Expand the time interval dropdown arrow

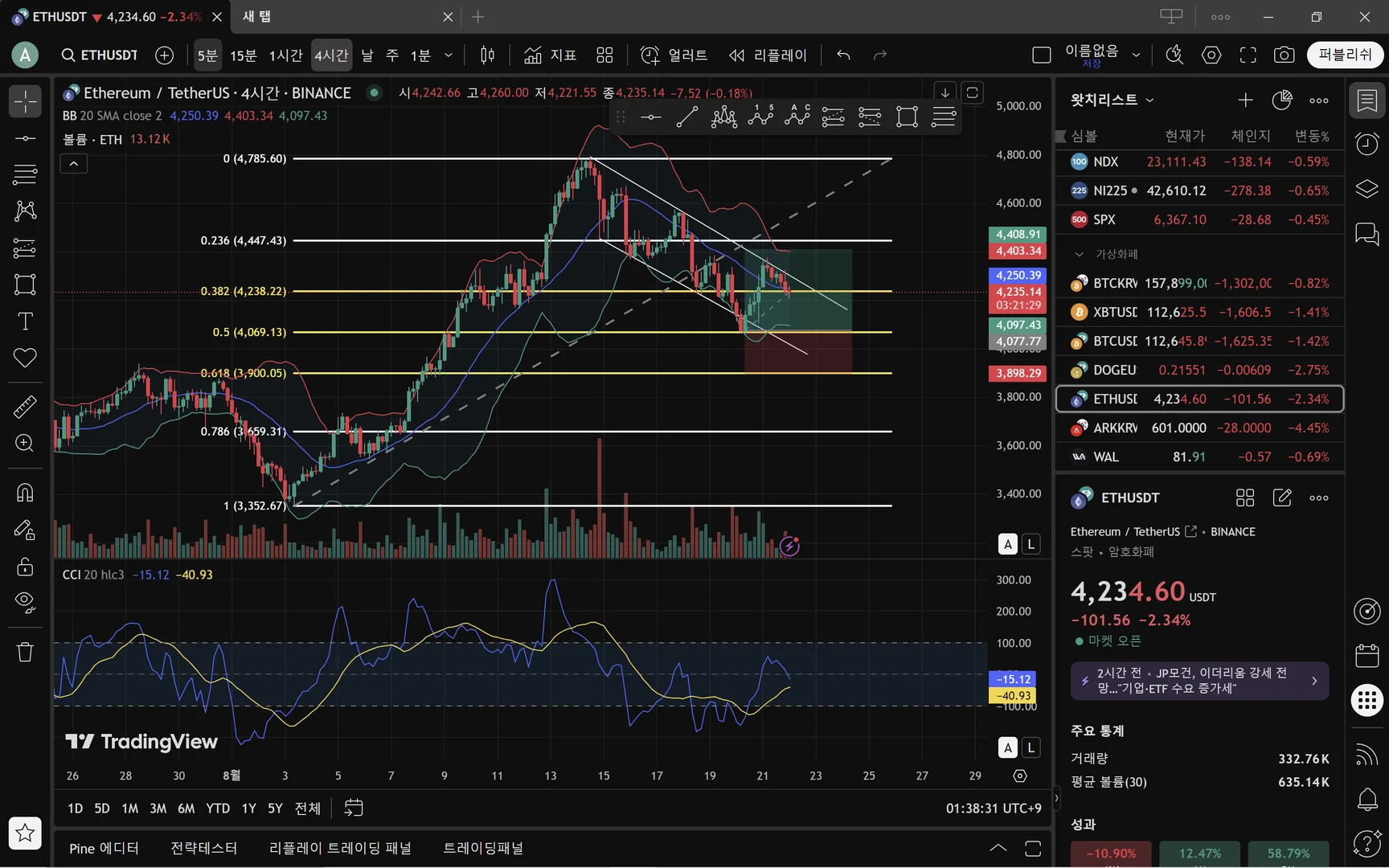[449, 55]
